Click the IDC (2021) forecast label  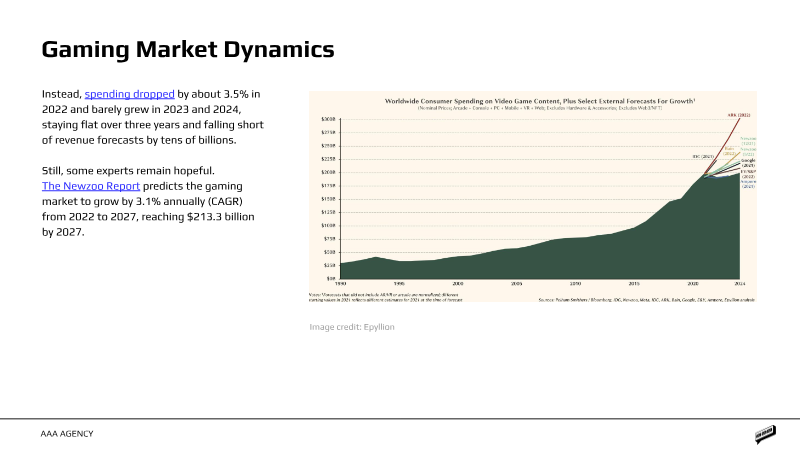click(703, 157)
